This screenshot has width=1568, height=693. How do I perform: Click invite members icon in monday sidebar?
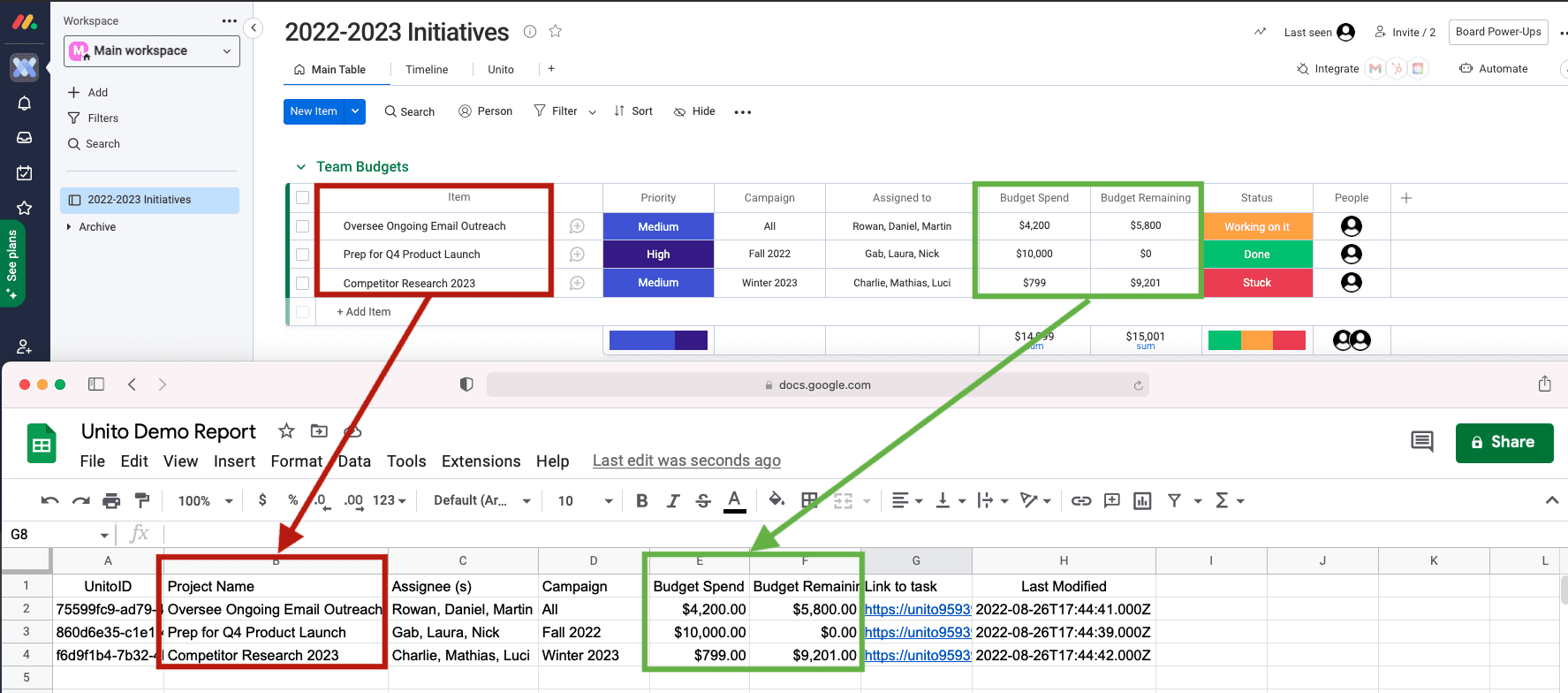(25, 346)
